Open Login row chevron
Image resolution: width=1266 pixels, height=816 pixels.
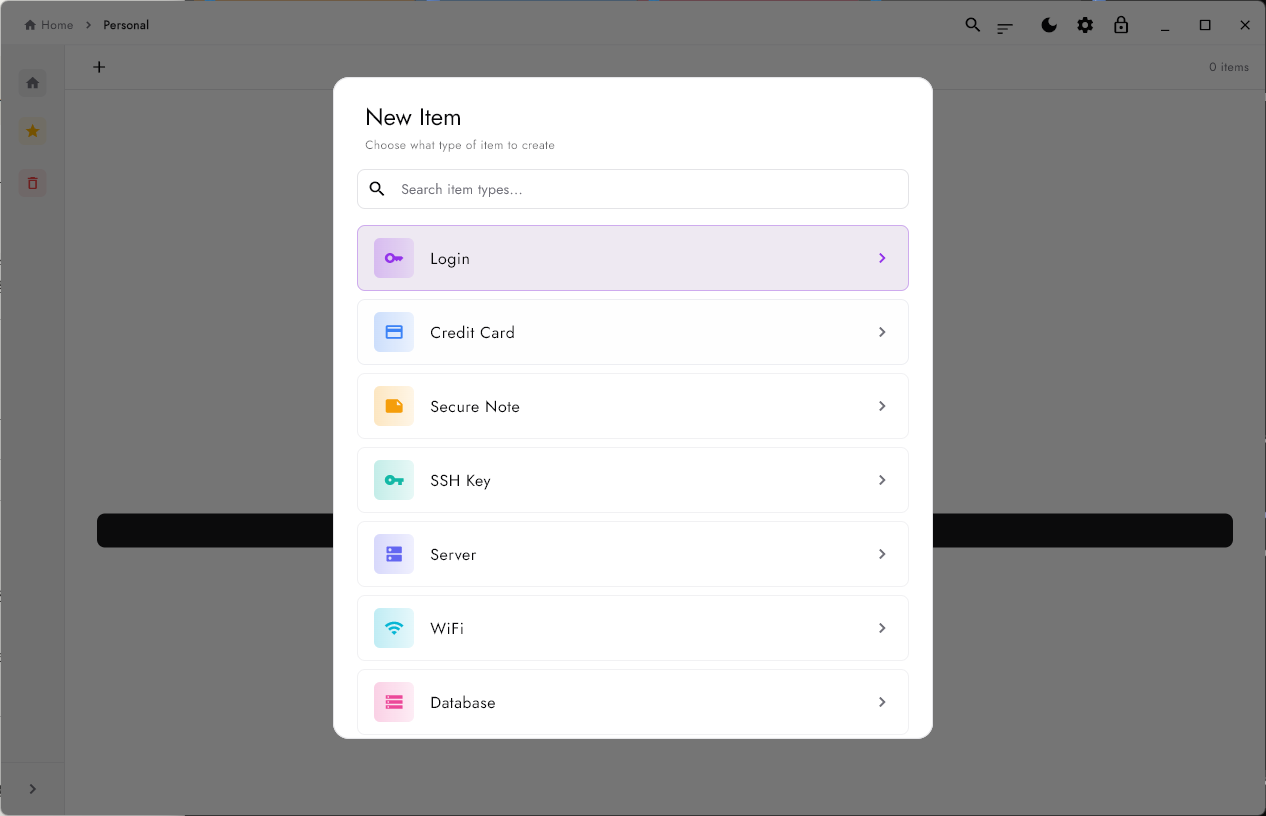tap(882, 258)
